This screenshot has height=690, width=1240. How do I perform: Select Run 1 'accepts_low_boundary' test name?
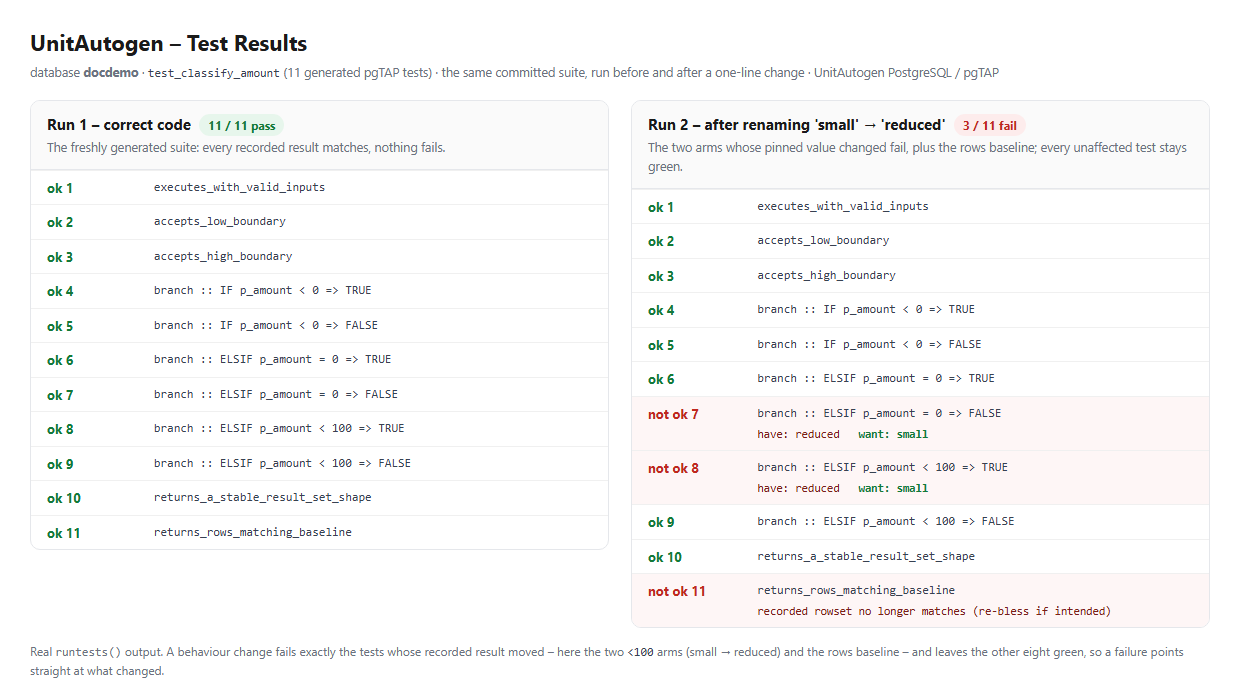point(220,221)
